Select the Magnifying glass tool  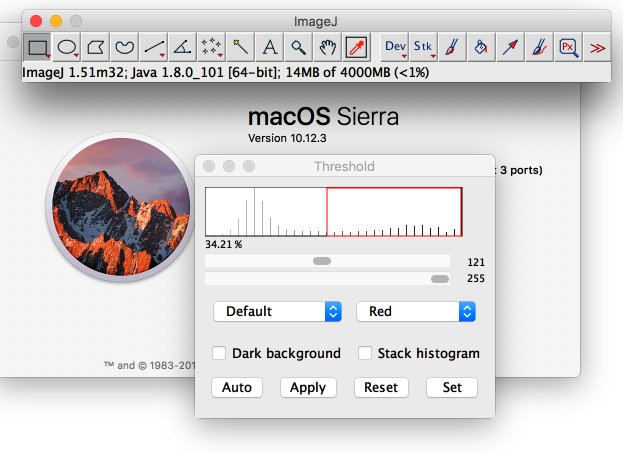click(298, 47)
